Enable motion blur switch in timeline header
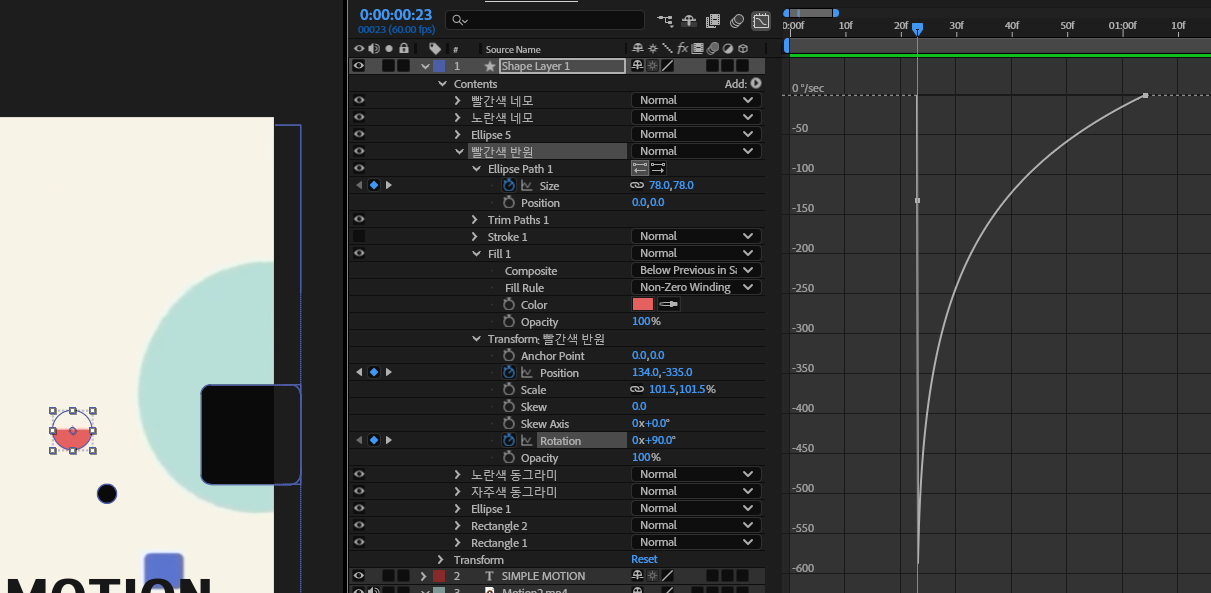 tap(737, 20)
